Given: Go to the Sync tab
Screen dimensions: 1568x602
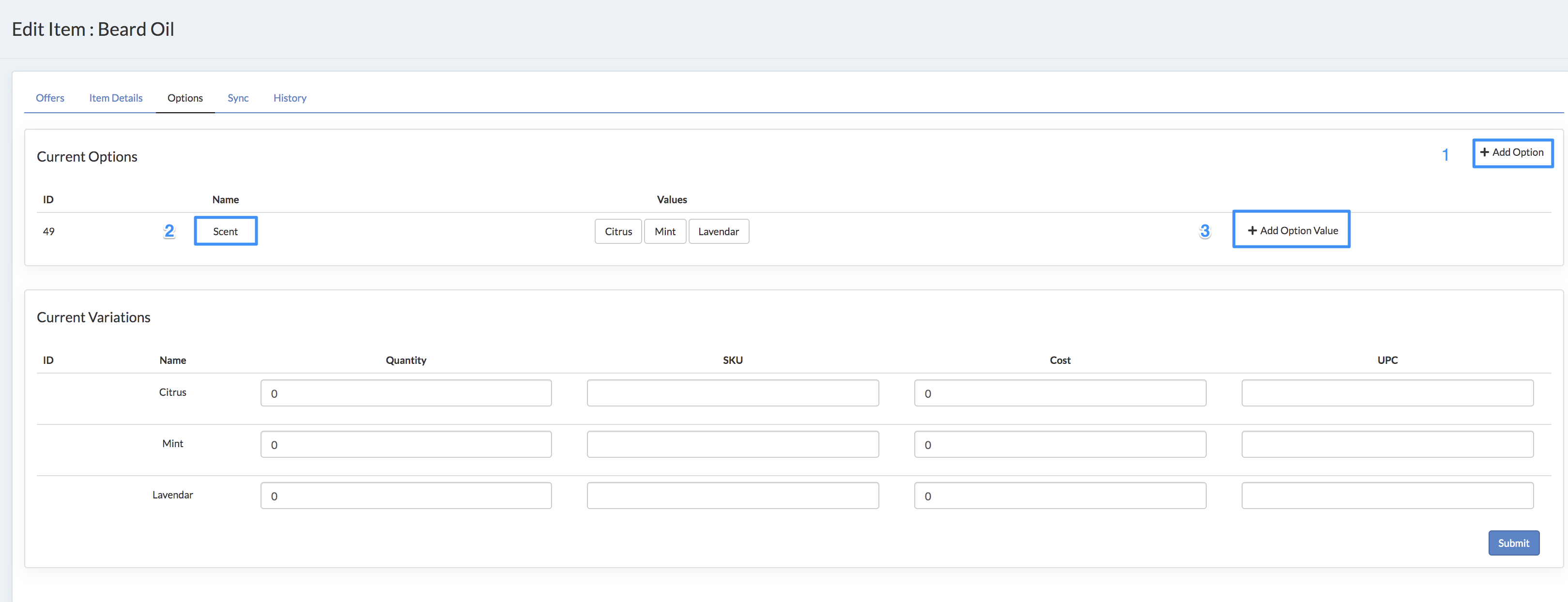Looking at the screenshot, I should (238, 98).
